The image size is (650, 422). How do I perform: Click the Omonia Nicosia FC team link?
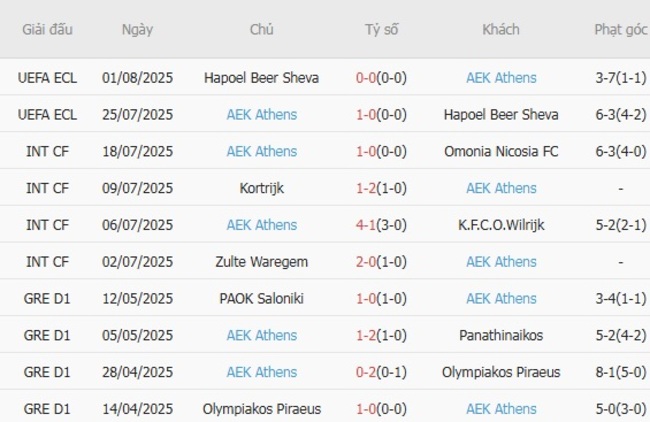(x=501, y=151)
